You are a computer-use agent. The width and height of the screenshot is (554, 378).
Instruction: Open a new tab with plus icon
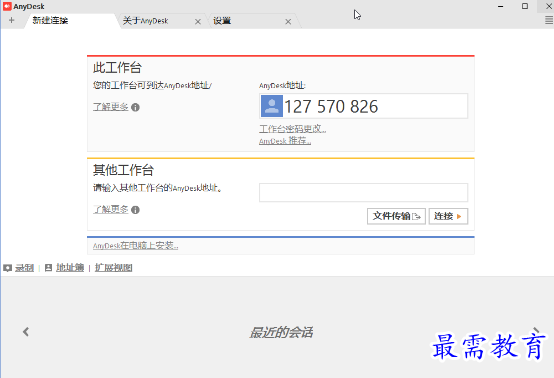click(x=11, y=20)
